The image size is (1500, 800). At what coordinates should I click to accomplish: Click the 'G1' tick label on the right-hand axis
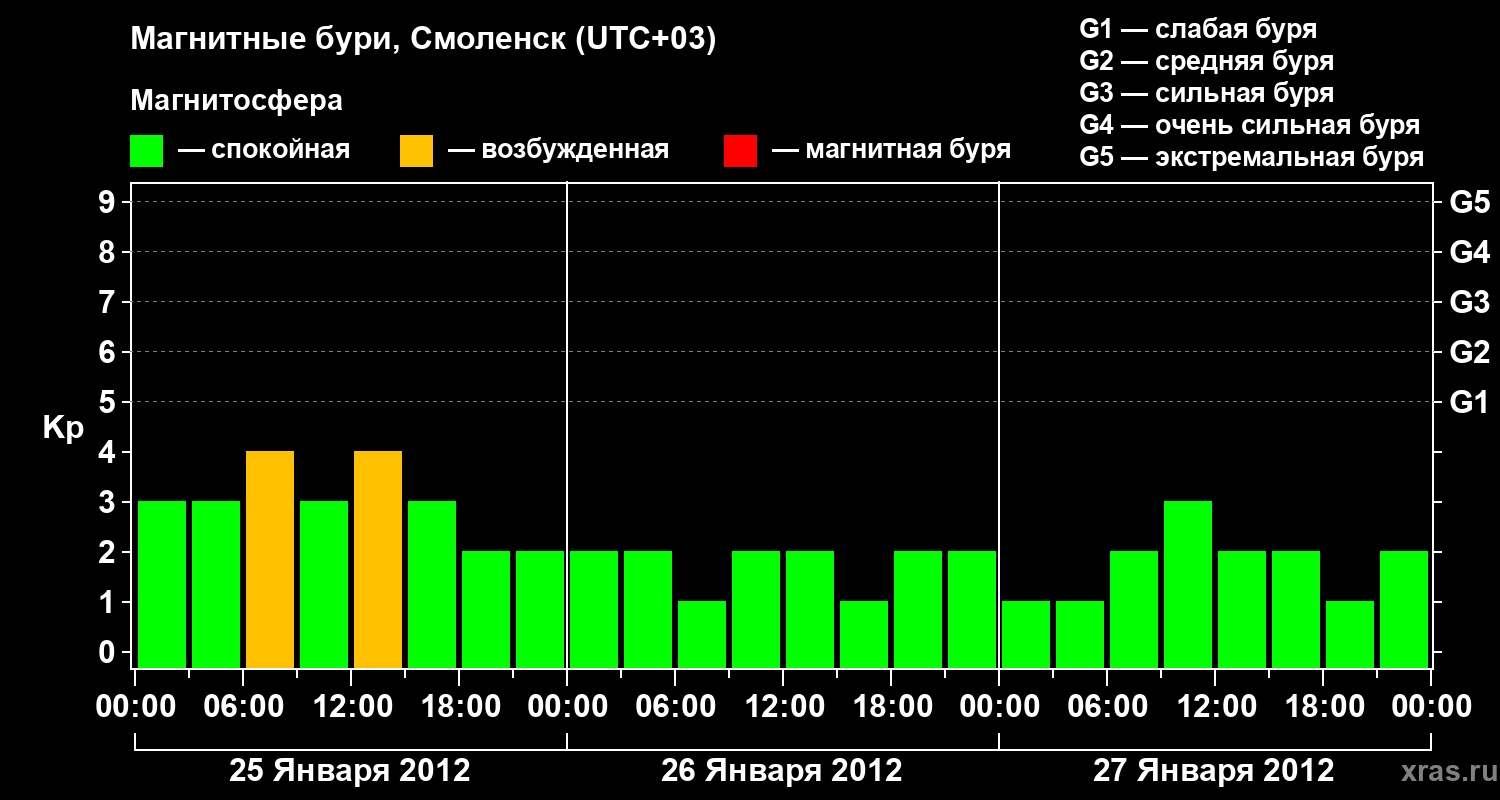click(x=1469, y=402)
